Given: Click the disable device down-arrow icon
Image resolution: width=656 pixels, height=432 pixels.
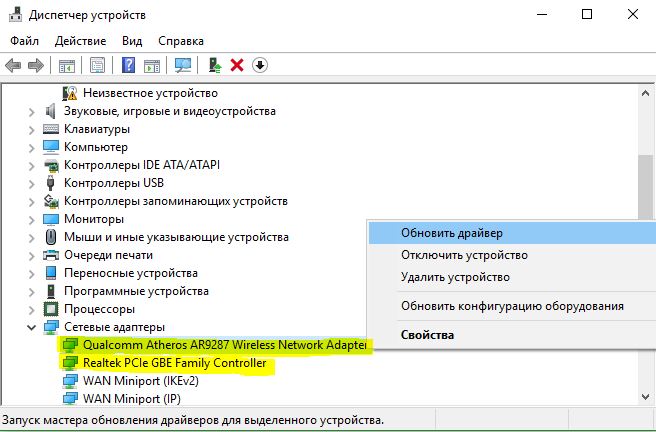Looking at the screenshot, I should (x=259, y=65).
